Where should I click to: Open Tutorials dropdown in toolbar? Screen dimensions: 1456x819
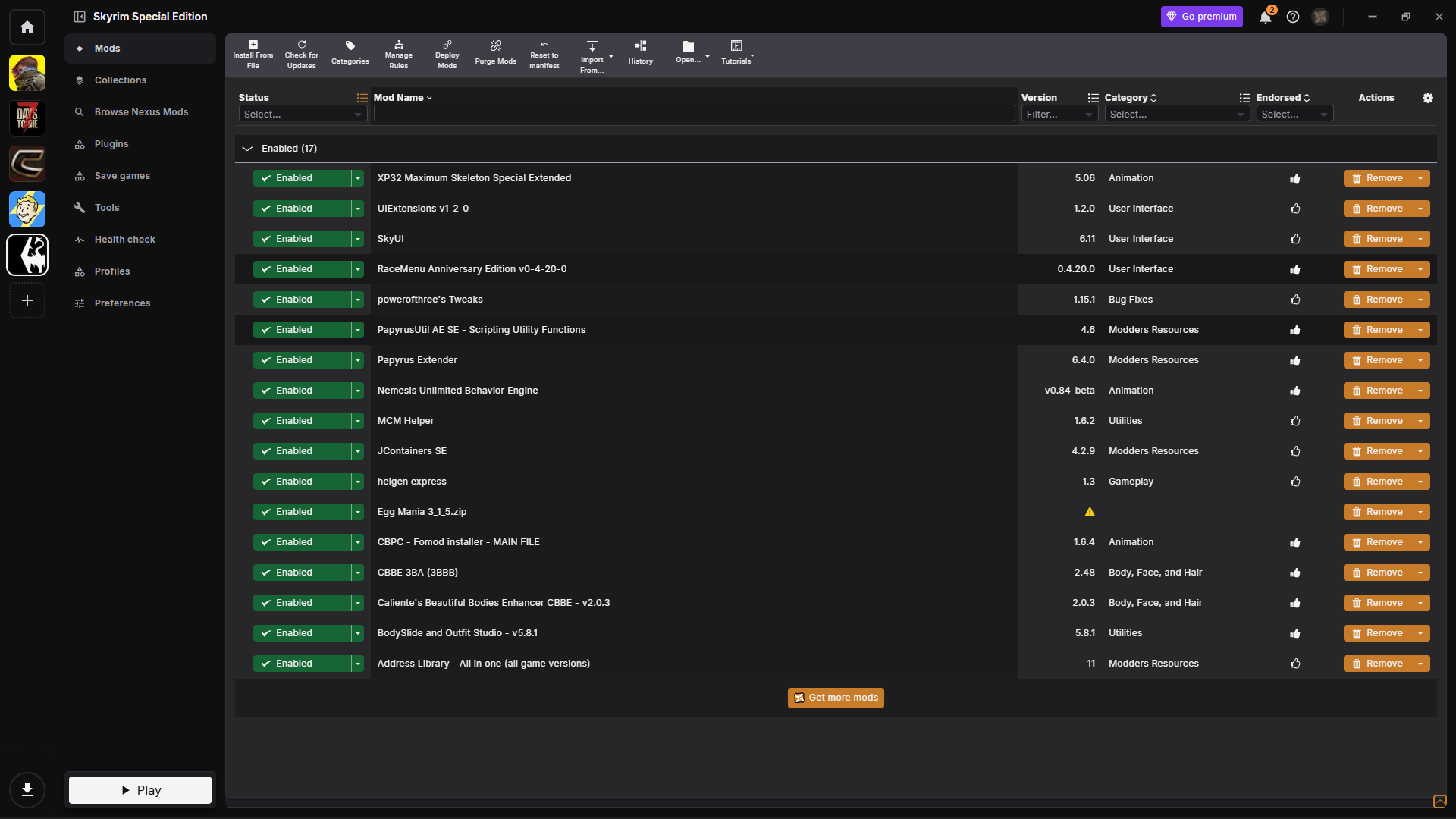737,55
